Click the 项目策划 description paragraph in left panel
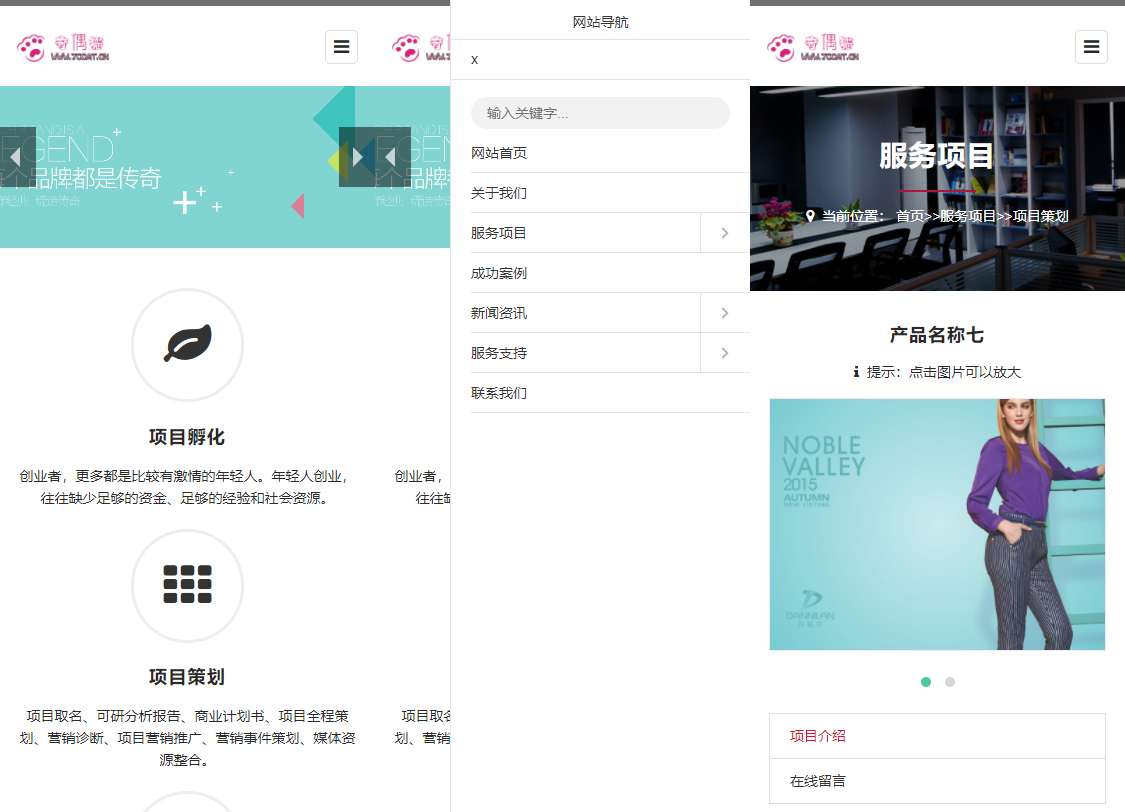1125x812 pixels. click(x=187, y=737)
